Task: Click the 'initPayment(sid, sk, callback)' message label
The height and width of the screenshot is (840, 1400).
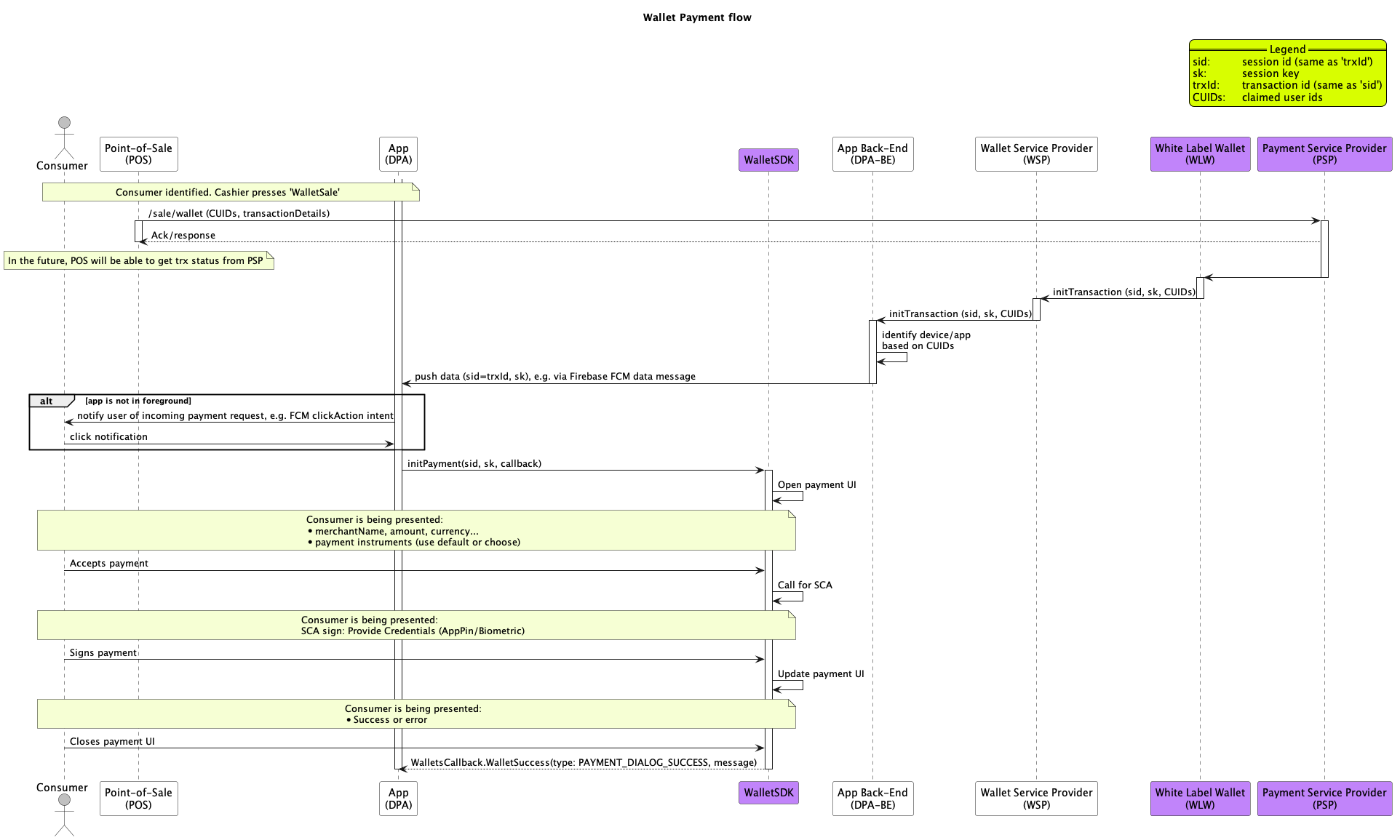Action: pyautogui.click(x=474, y=464)
